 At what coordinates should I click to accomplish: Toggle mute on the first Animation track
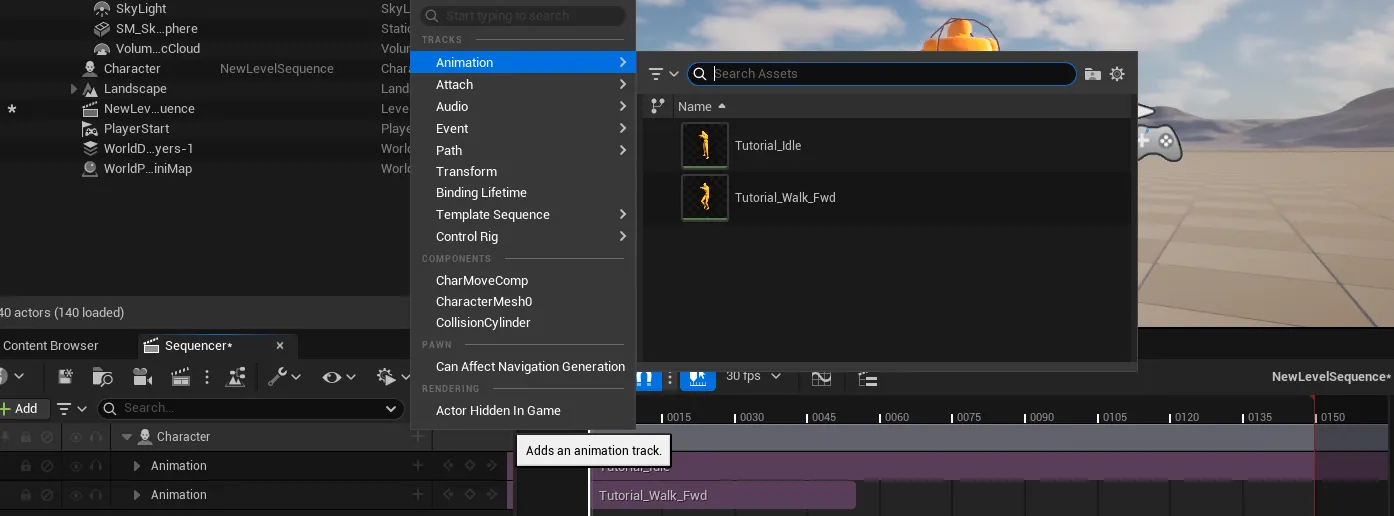point(46,466)
